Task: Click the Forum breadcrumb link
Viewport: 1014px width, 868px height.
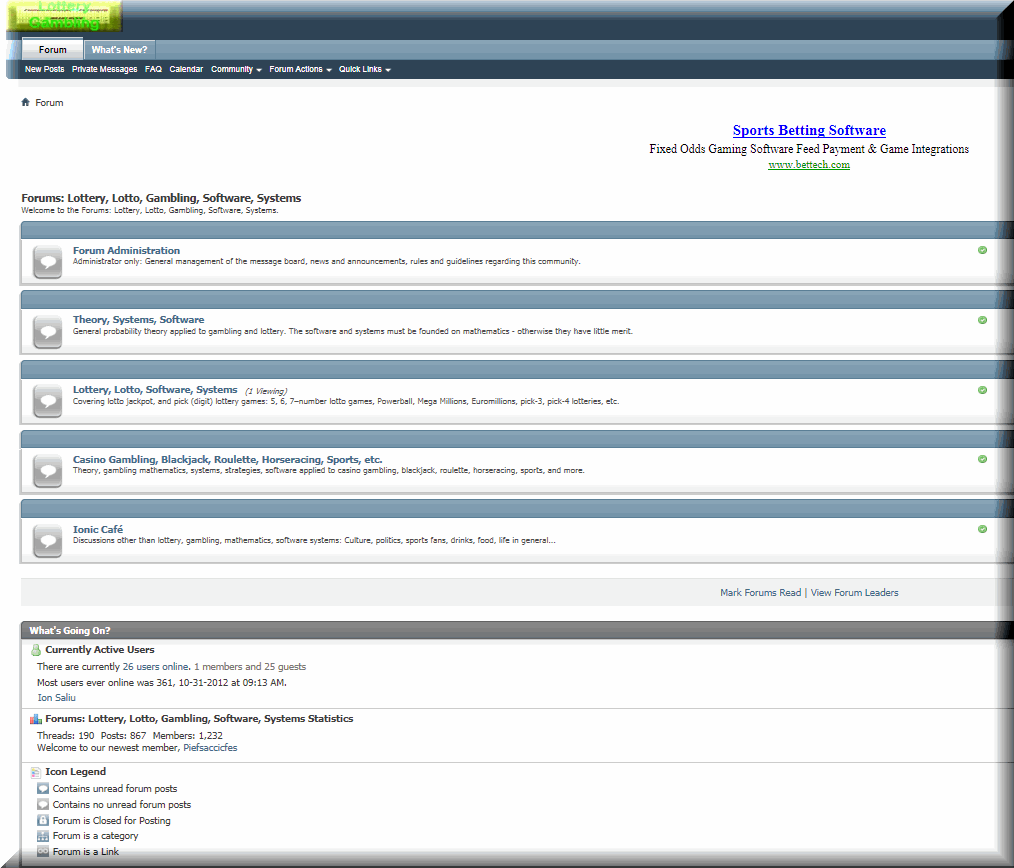Action: [x=49, y=103]
